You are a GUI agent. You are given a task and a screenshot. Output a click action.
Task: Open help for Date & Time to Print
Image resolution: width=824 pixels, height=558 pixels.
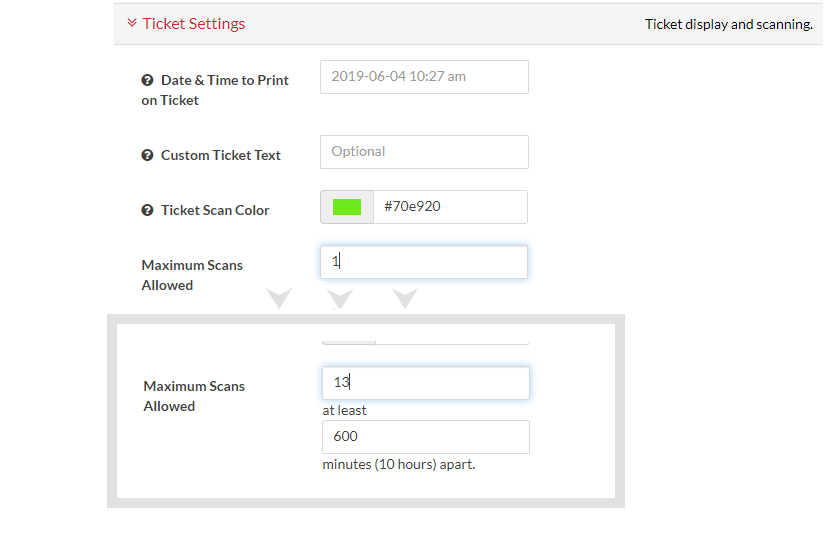coord(147,80)
